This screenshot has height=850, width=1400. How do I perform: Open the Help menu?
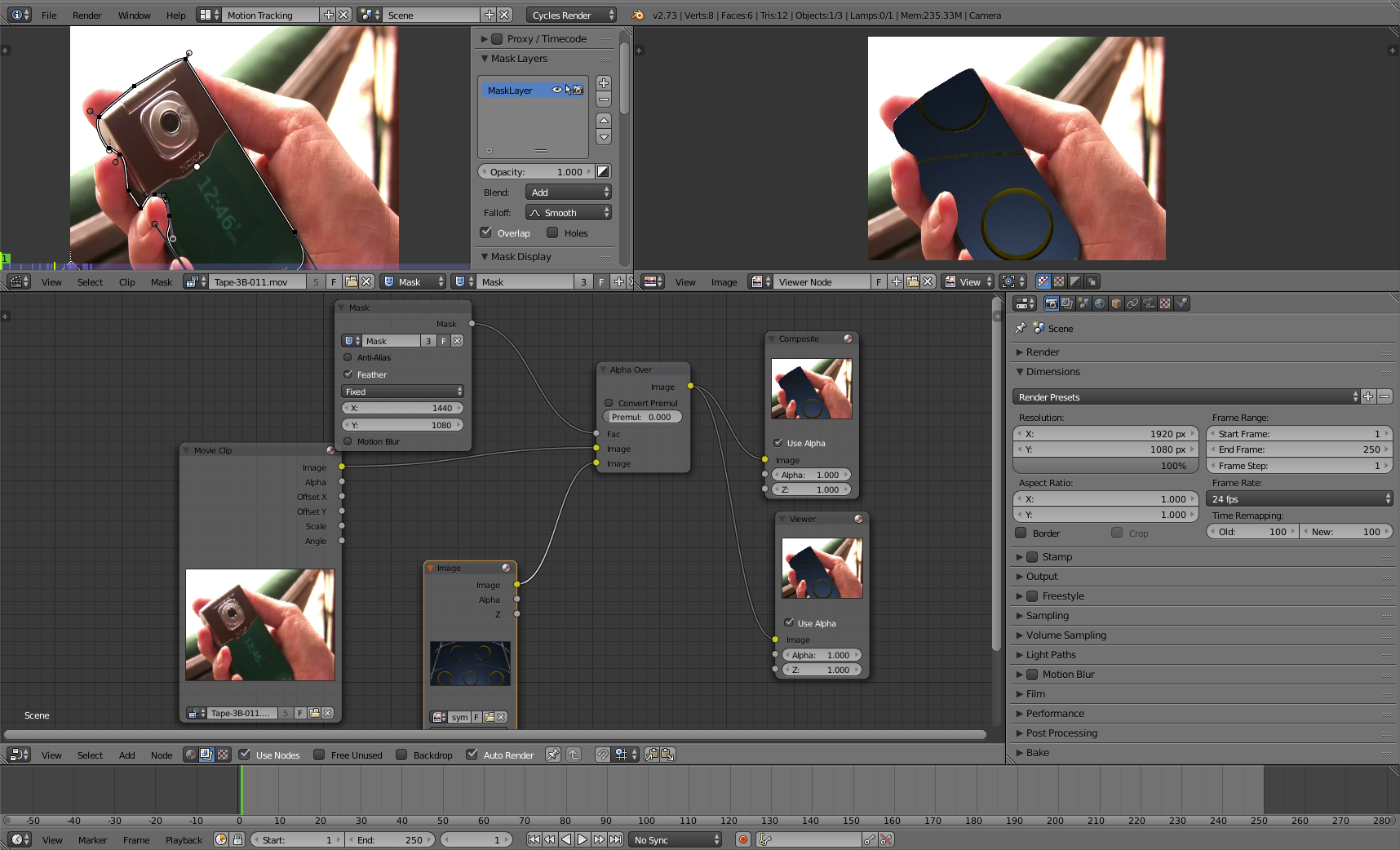(x=176, y=15)
